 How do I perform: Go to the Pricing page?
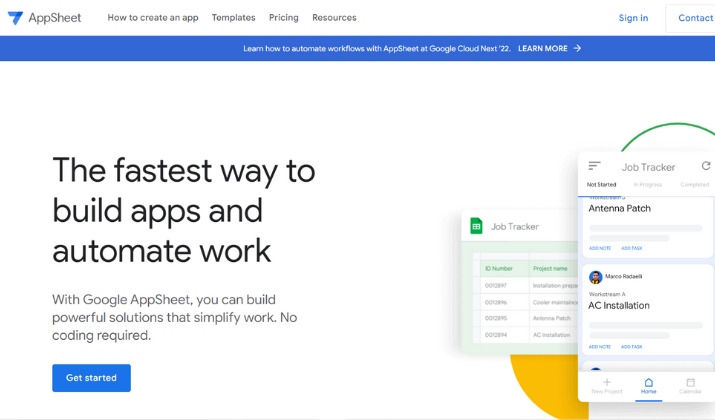(x=284, y=18)
